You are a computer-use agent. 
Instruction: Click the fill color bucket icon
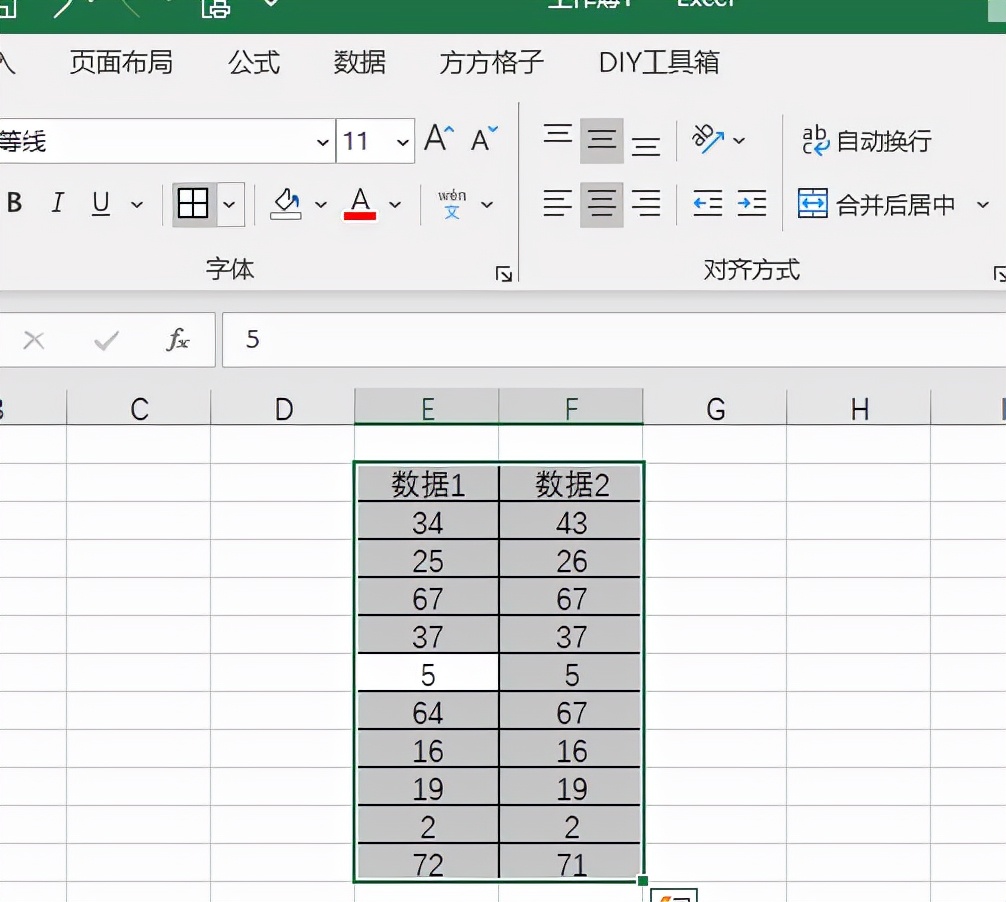pos(286,204)
